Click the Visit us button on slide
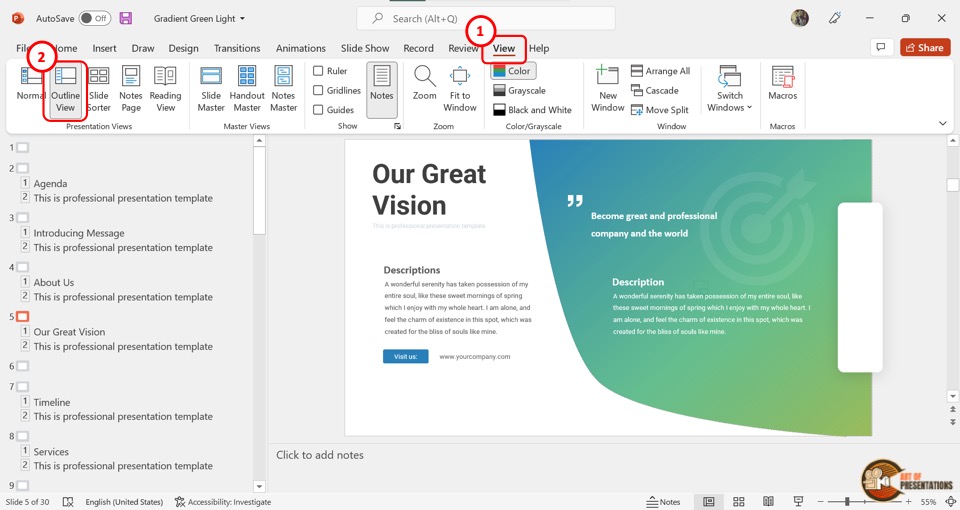Image resolution: width=960 pixels, height=510 pixels. [405, 356]
